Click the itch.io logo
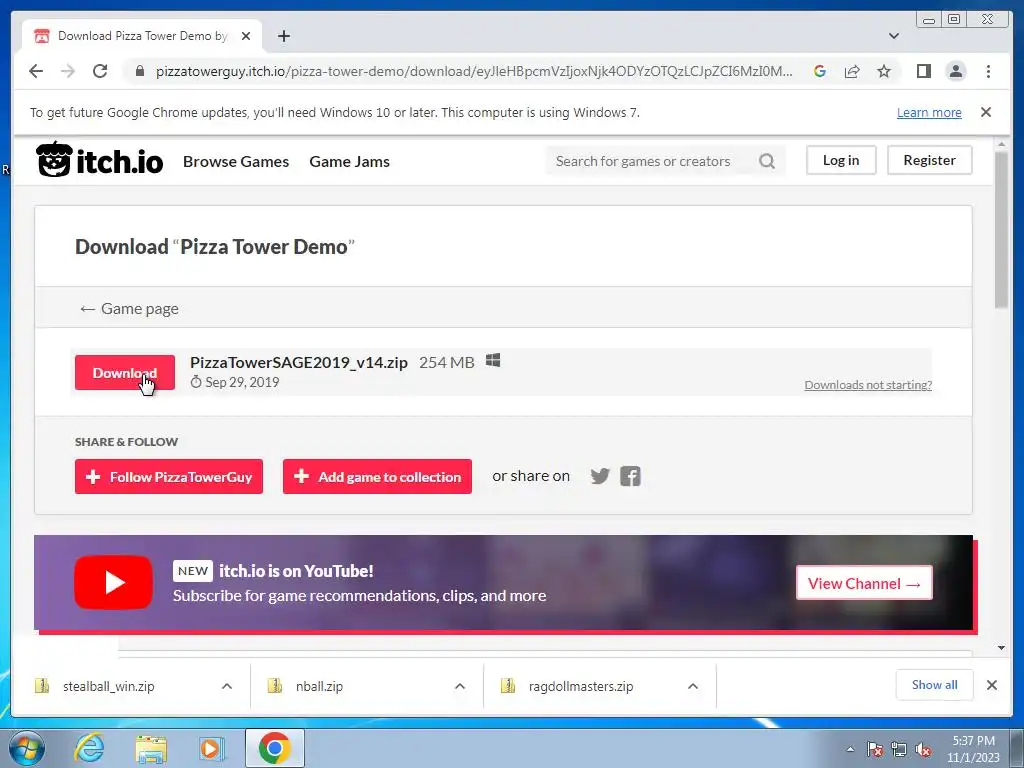Viewport: 1024px width, 768px height. [x=99, y=160]
